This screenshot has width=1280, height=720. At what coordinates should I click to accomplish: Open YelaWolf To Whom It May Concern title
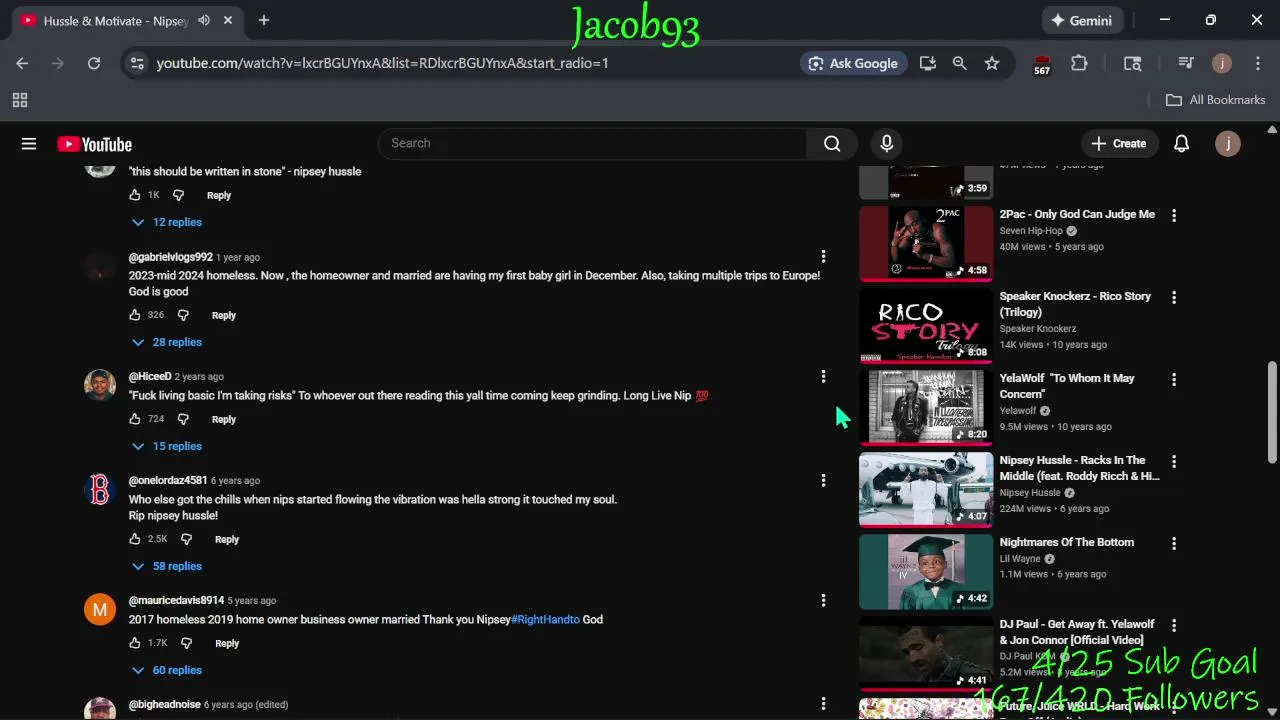(1067, 387)
